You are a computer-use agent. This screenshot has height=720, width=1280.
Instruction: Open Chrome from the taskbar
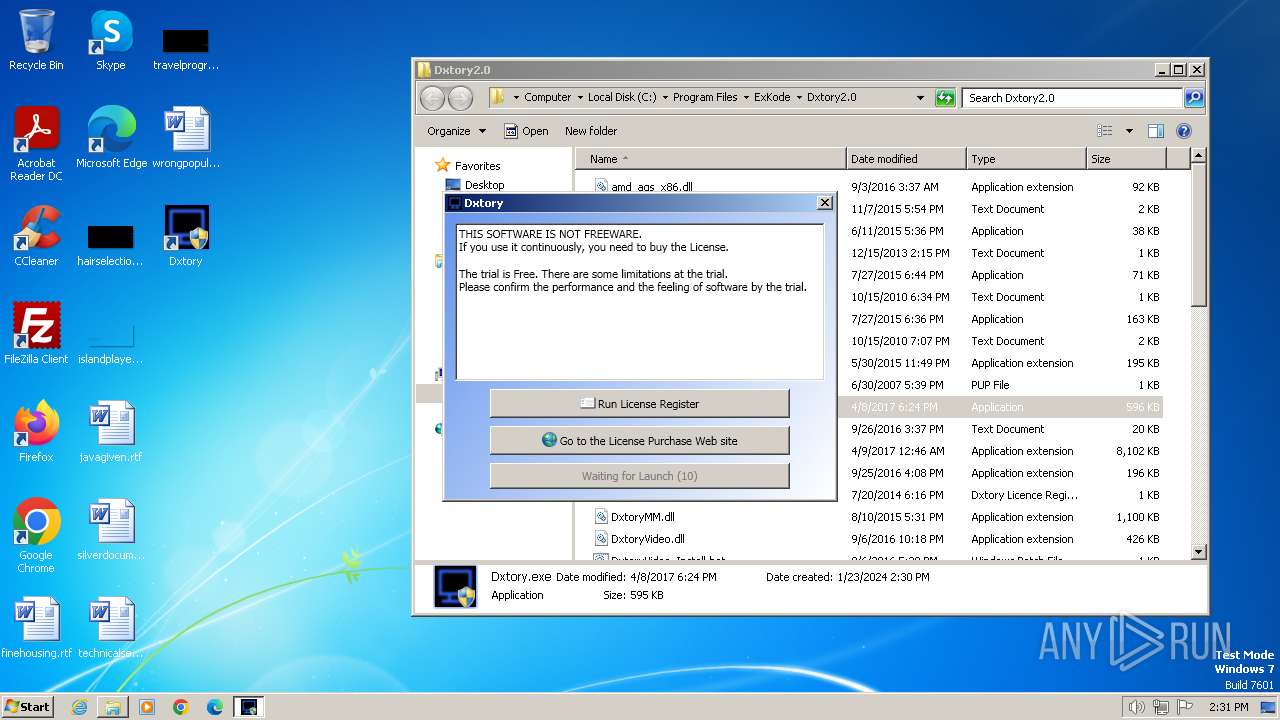click(181, 707)
